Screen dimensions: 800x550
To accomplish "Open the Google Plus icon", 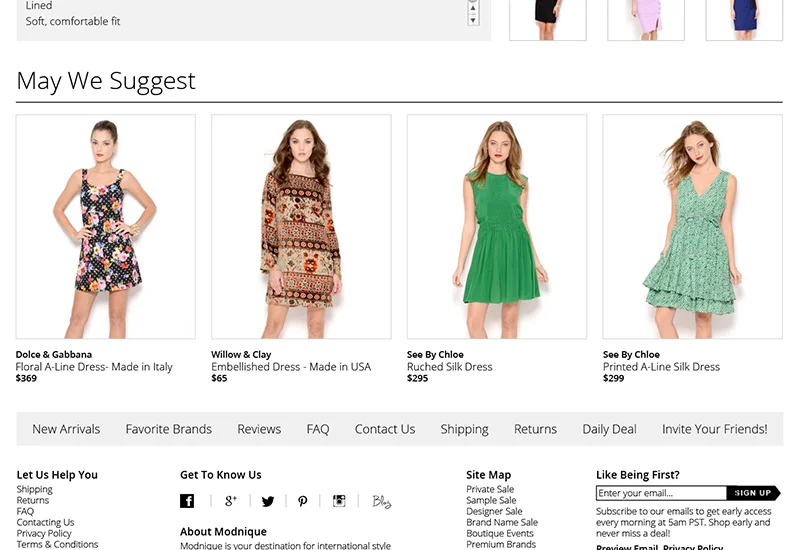I will tap(231, 501).
